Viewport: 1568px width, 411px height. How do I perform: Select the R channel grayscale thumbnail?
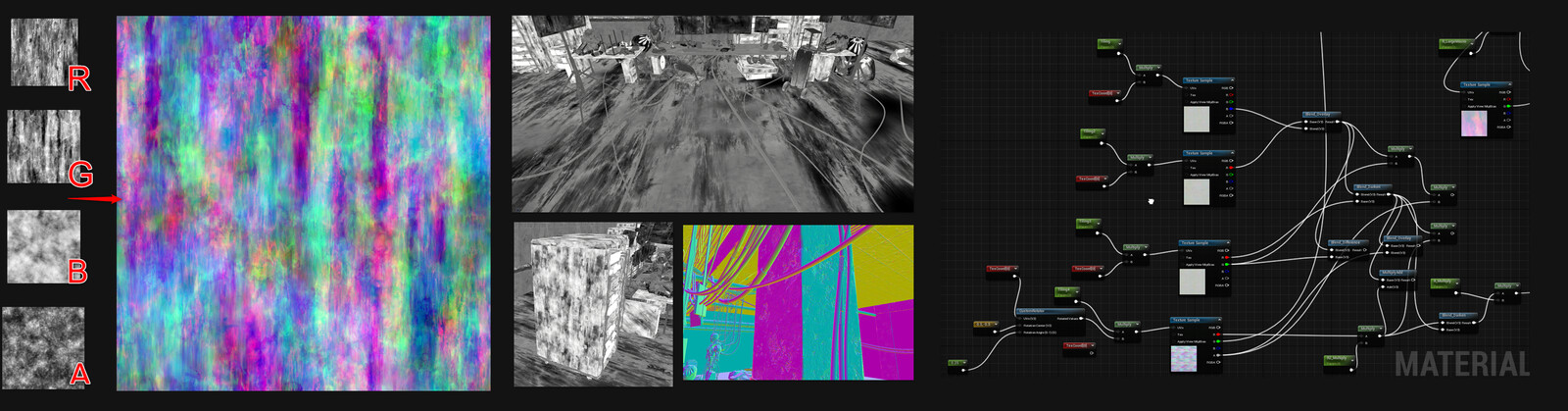click(44, 52)
